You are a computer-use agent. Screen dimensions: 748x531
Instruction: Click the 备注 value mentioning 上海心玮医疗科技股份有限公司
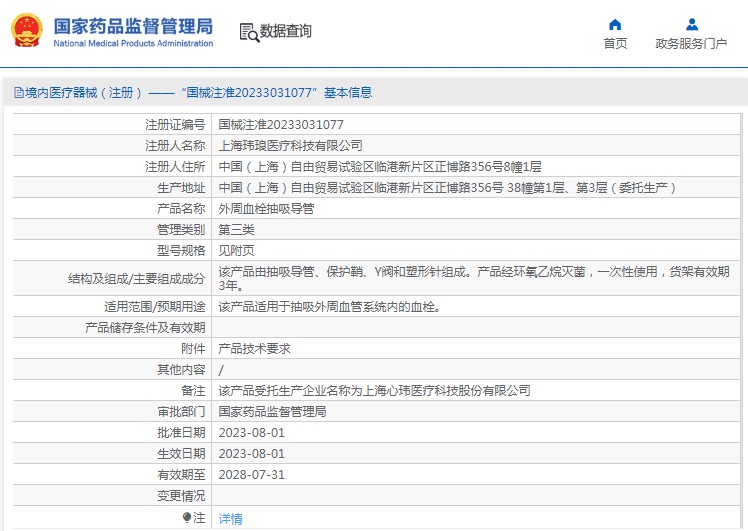coord(374,391)
